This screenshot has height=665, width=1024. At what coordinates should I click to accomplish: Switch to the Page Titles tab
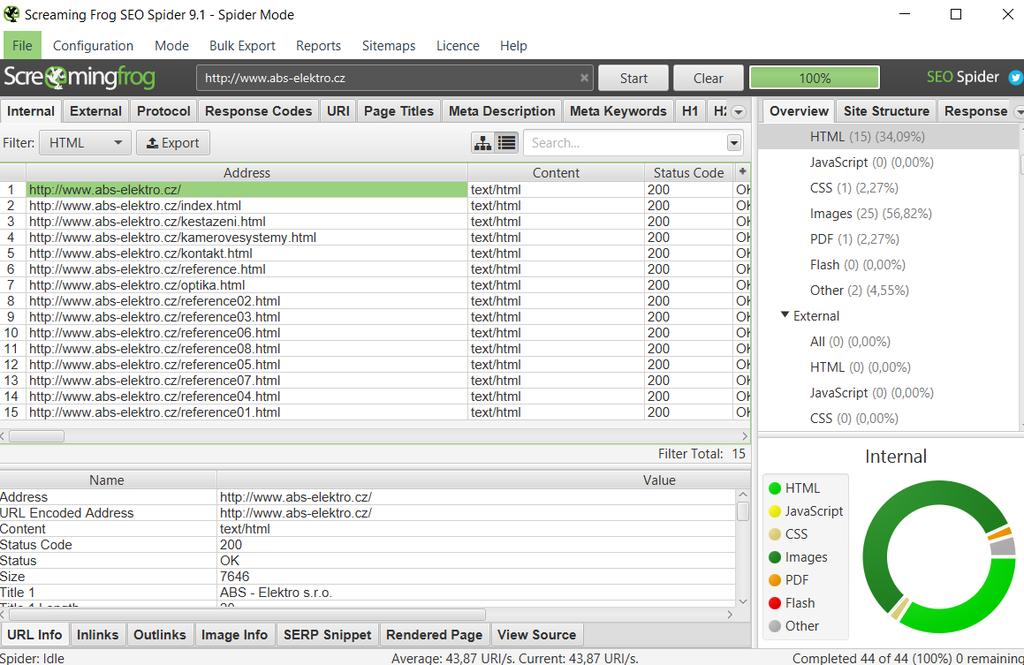pos(399,111)
